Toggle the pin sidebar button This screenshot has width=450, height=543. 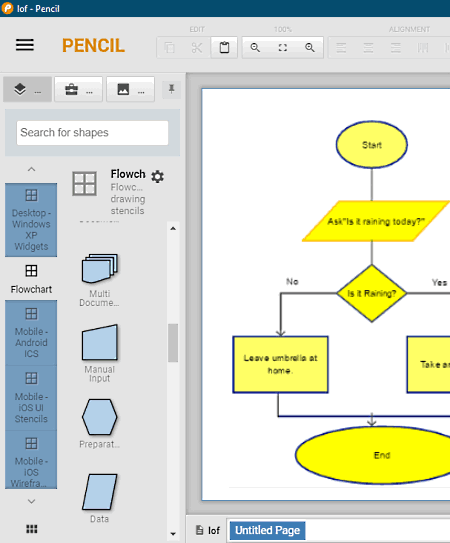tap(171, 89)
